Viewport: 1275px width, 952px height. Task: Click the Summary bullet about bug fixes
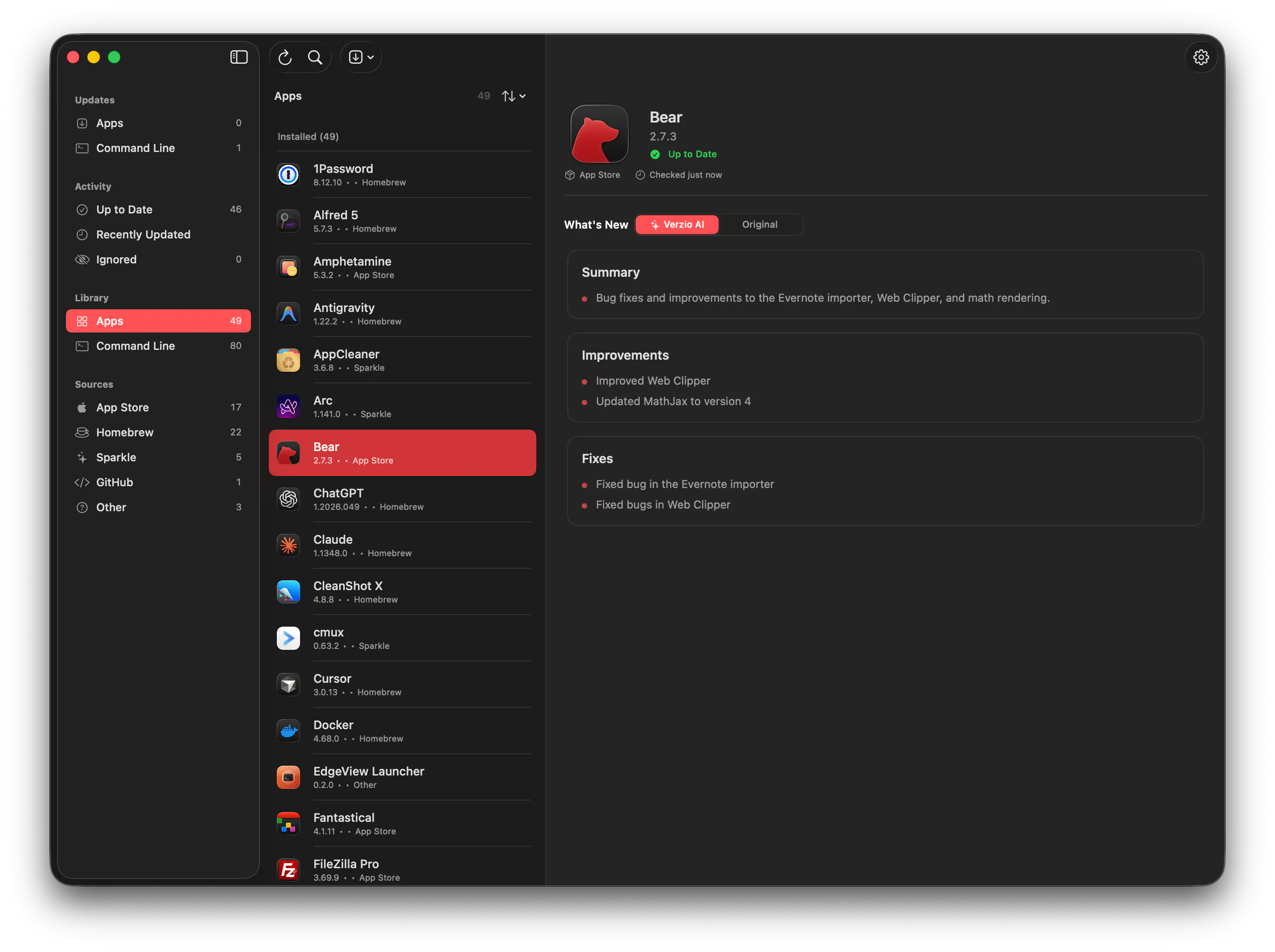point(823,298)
